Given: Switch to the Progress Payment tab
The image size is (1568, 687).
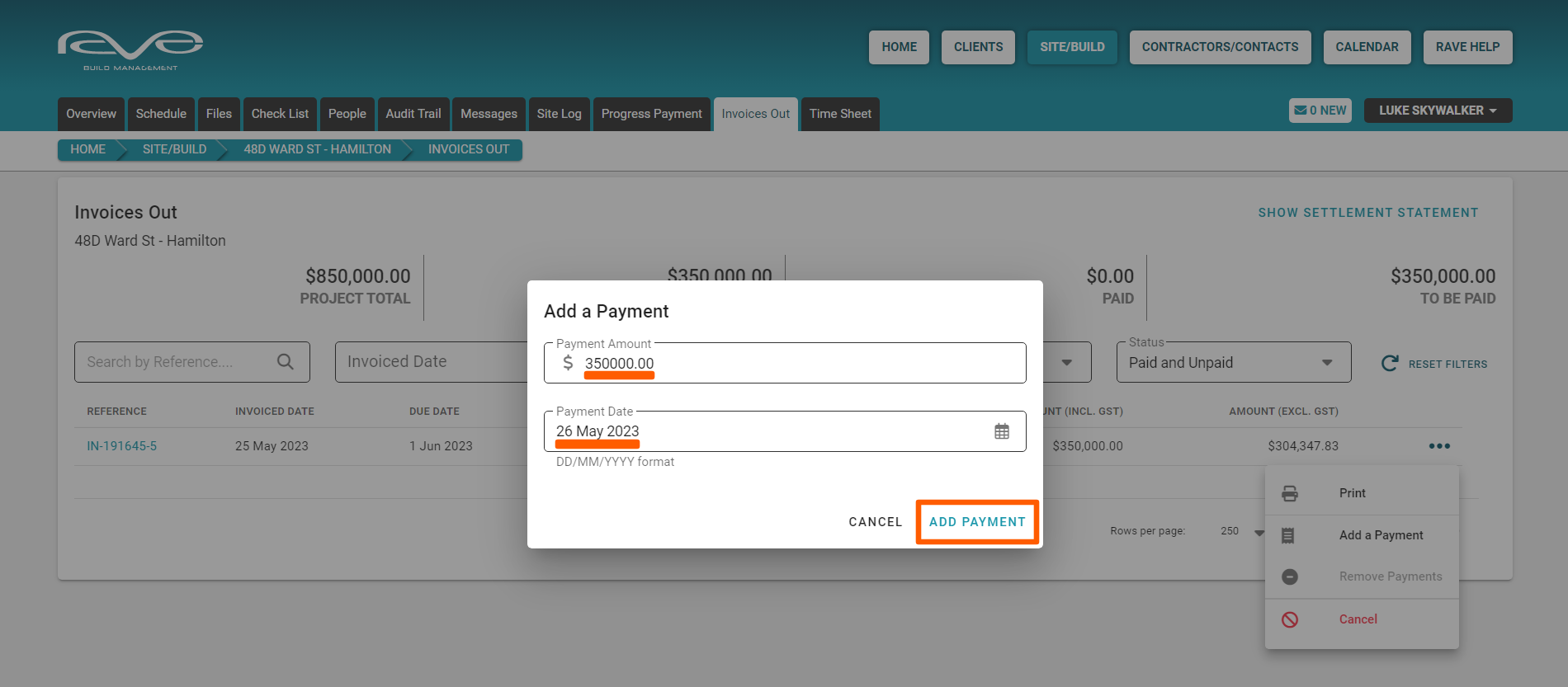Looking at the screenshot, I should click(651, 114).
